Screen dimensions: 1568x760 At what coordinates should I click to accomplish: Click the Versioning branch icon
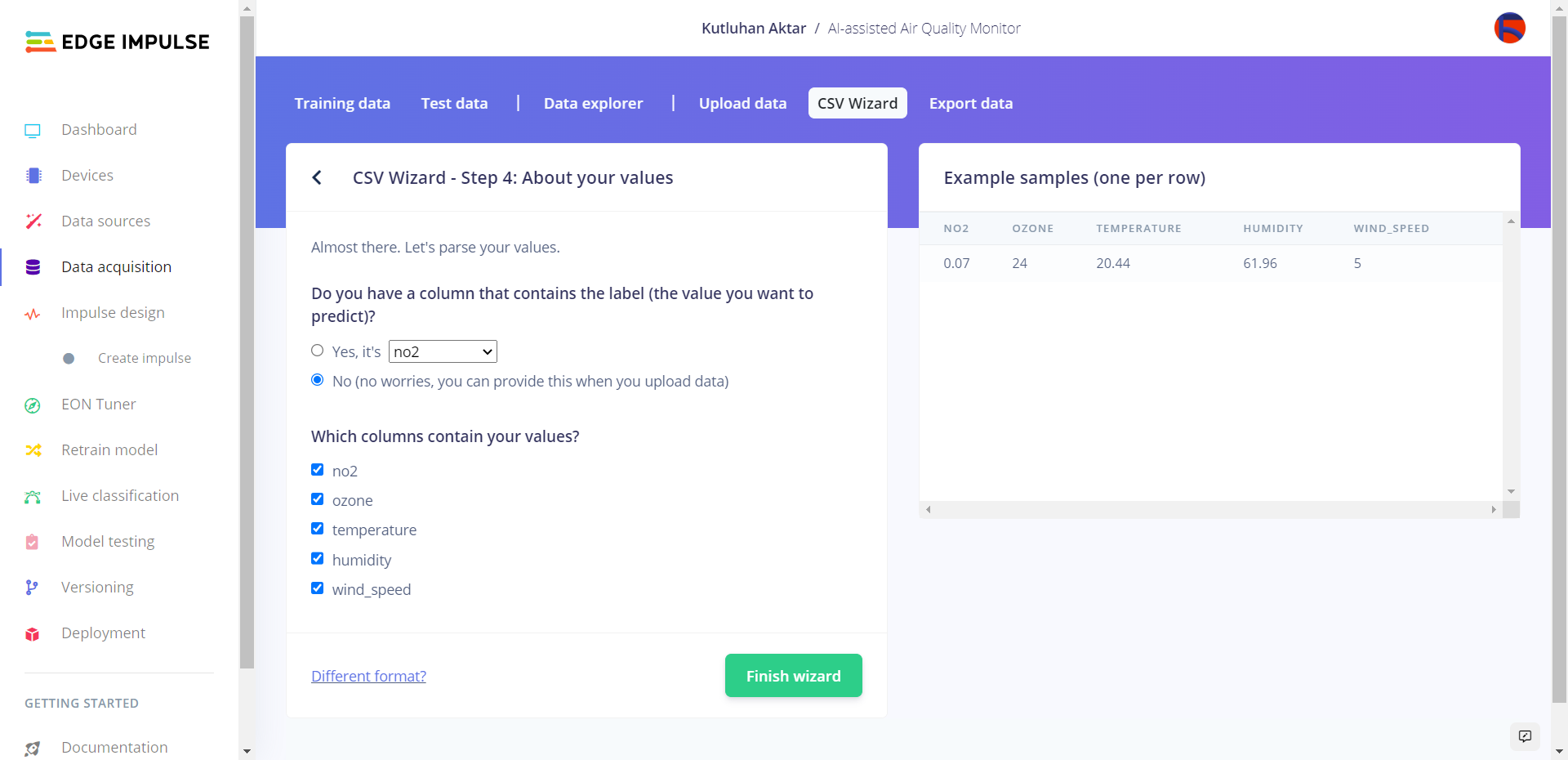point(32,588)
